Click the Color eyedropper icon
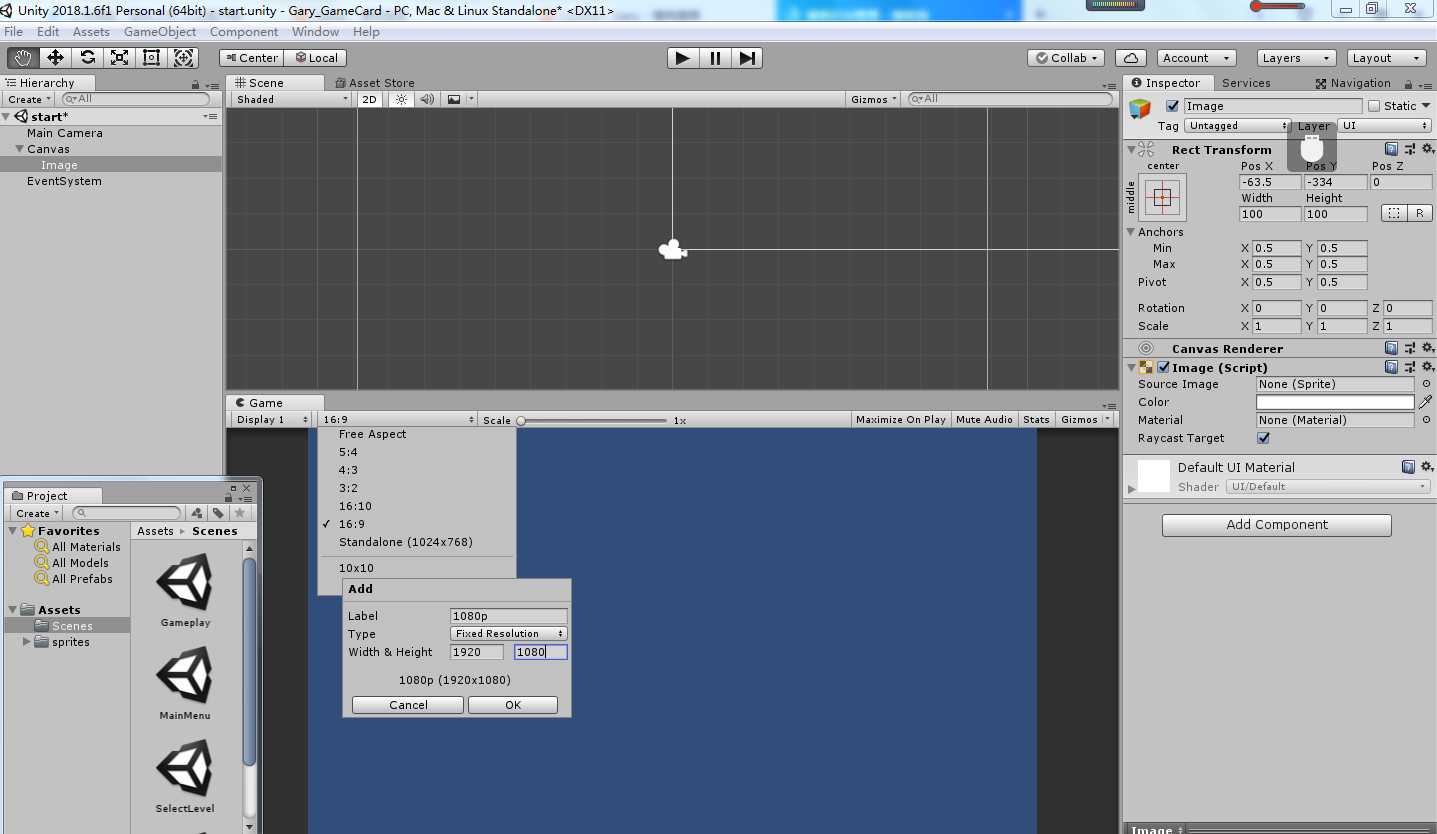This screenshot has width=1437, height=834. (x=1425, y=402)
